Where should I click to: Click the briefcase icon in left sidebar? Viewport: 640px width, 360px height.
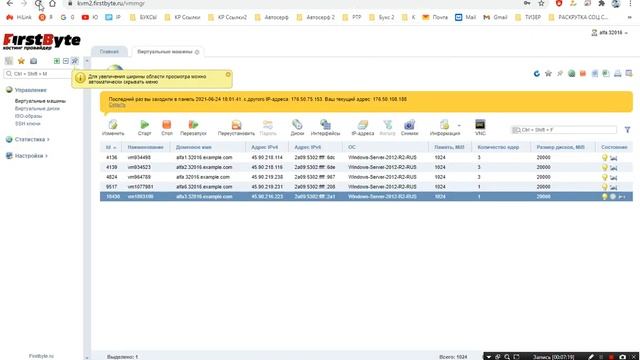coord(33,61)
